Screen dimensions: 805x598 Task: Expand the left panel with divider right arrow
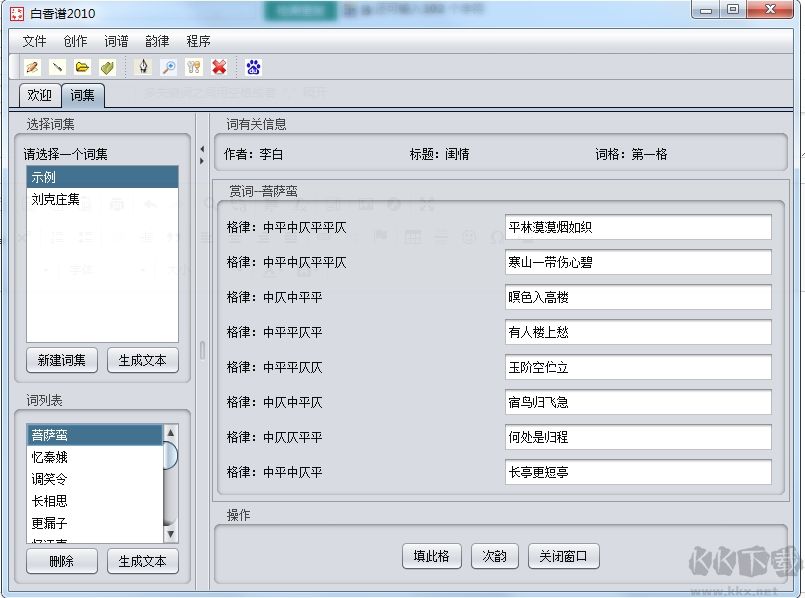(x=202, y=161)
